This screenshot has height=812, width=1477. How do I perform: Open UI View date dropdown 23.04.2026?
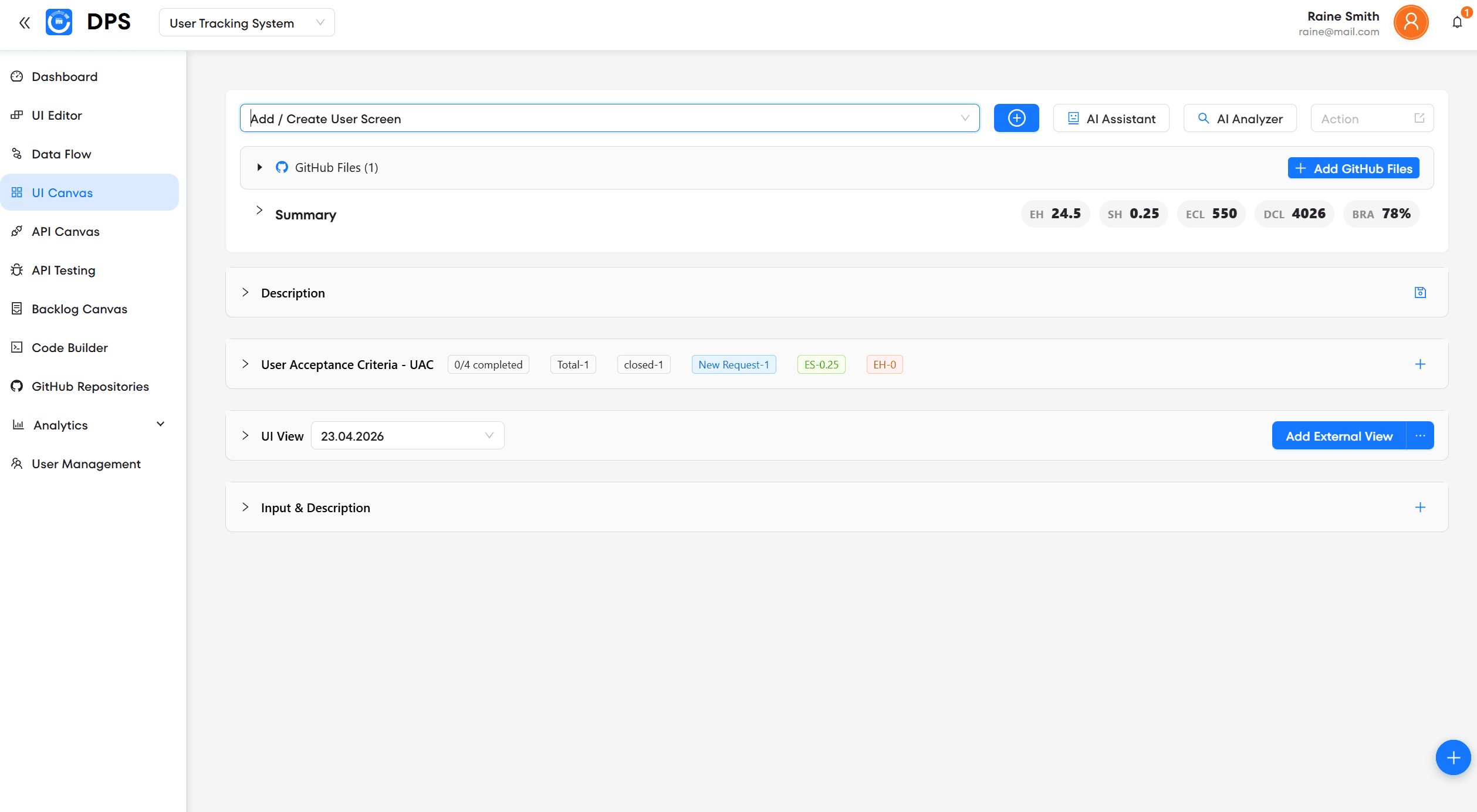[x=407, y=436]
